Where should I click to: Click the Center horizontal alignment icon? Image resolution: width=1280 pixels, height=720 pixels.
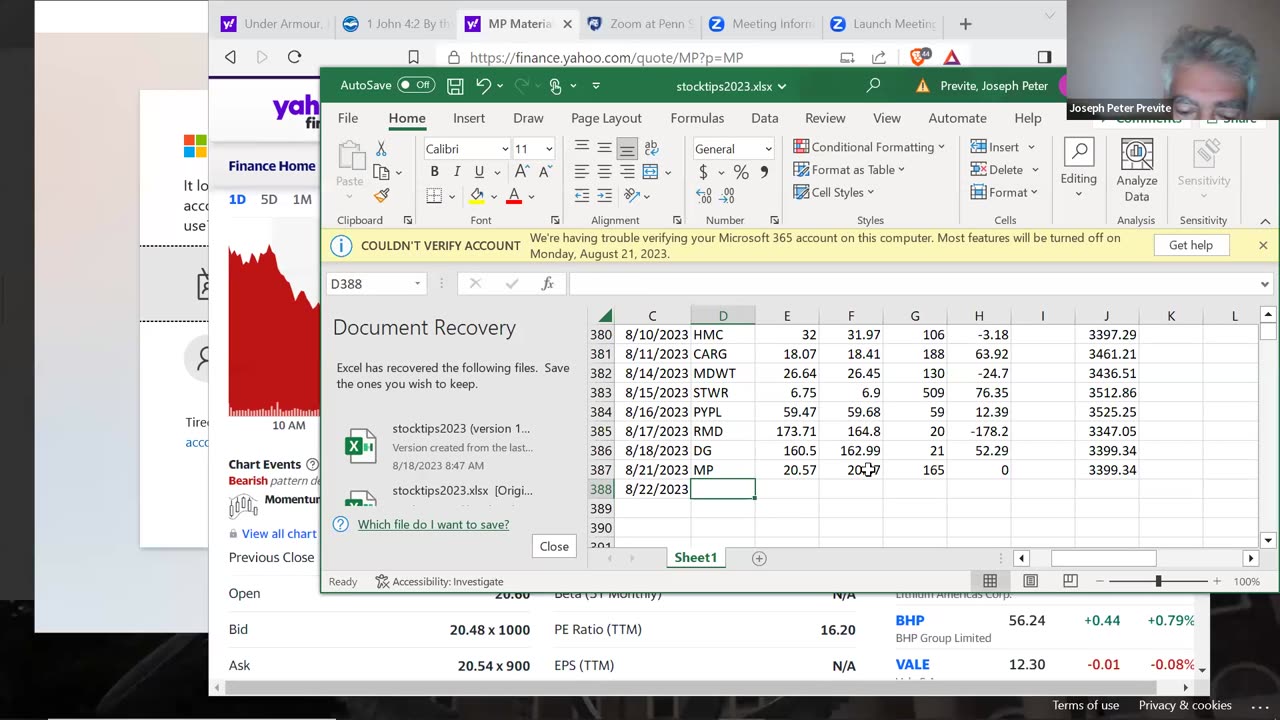point(604,172)
